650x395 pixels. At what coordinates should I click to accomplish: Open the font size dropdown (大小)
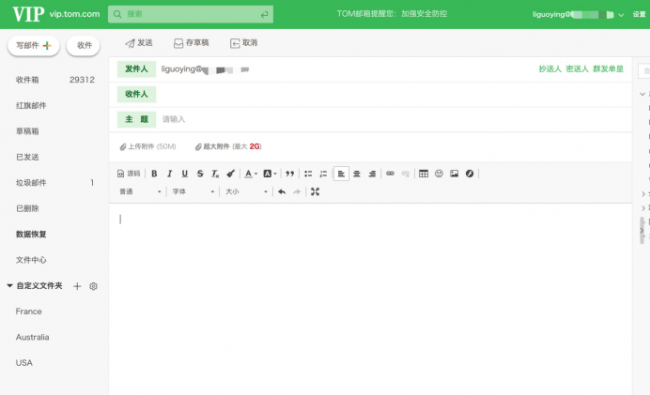coord(246,191)
